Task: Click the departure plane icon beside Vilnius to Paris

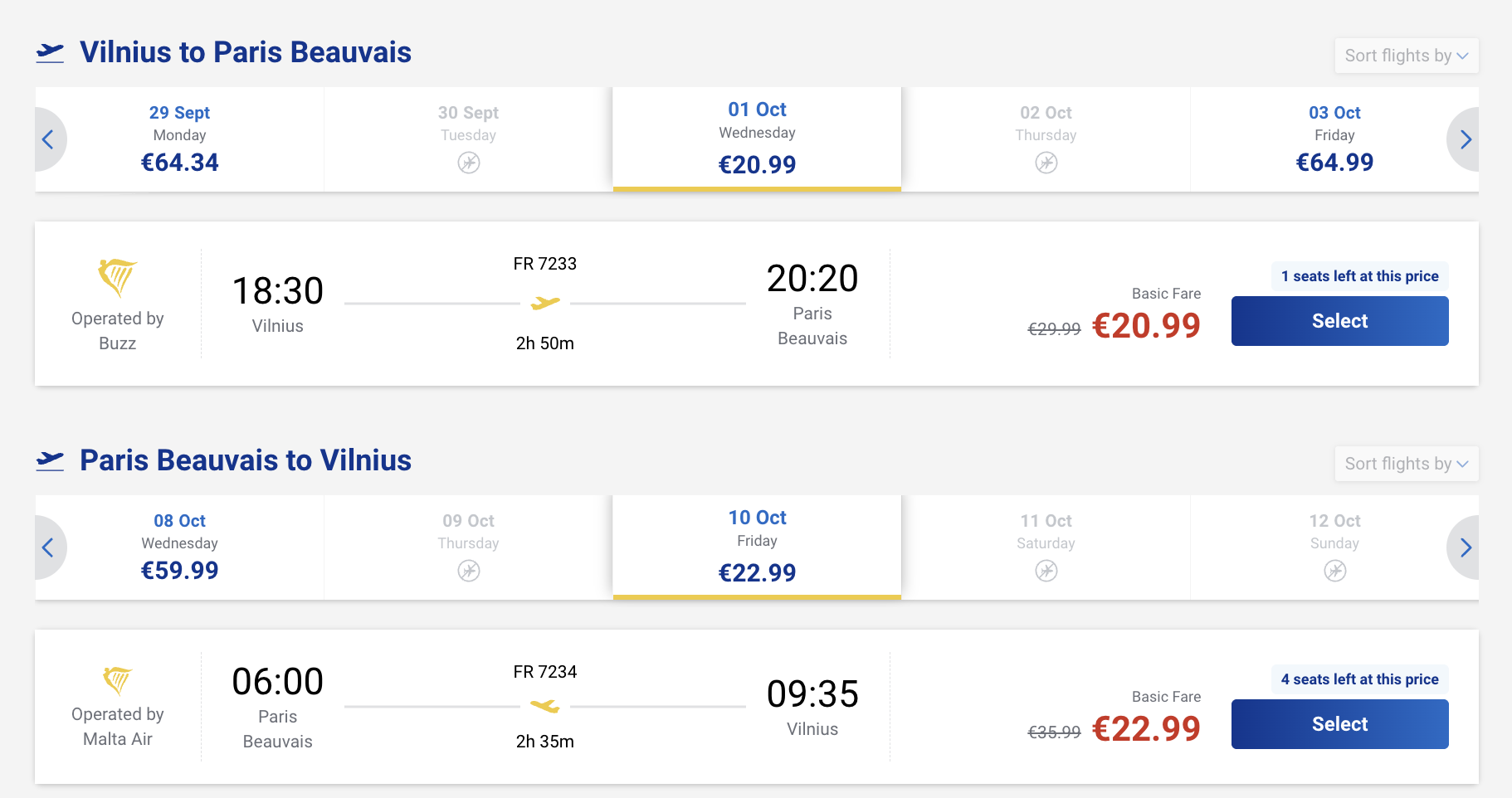Action: click(x=50, y=53)
